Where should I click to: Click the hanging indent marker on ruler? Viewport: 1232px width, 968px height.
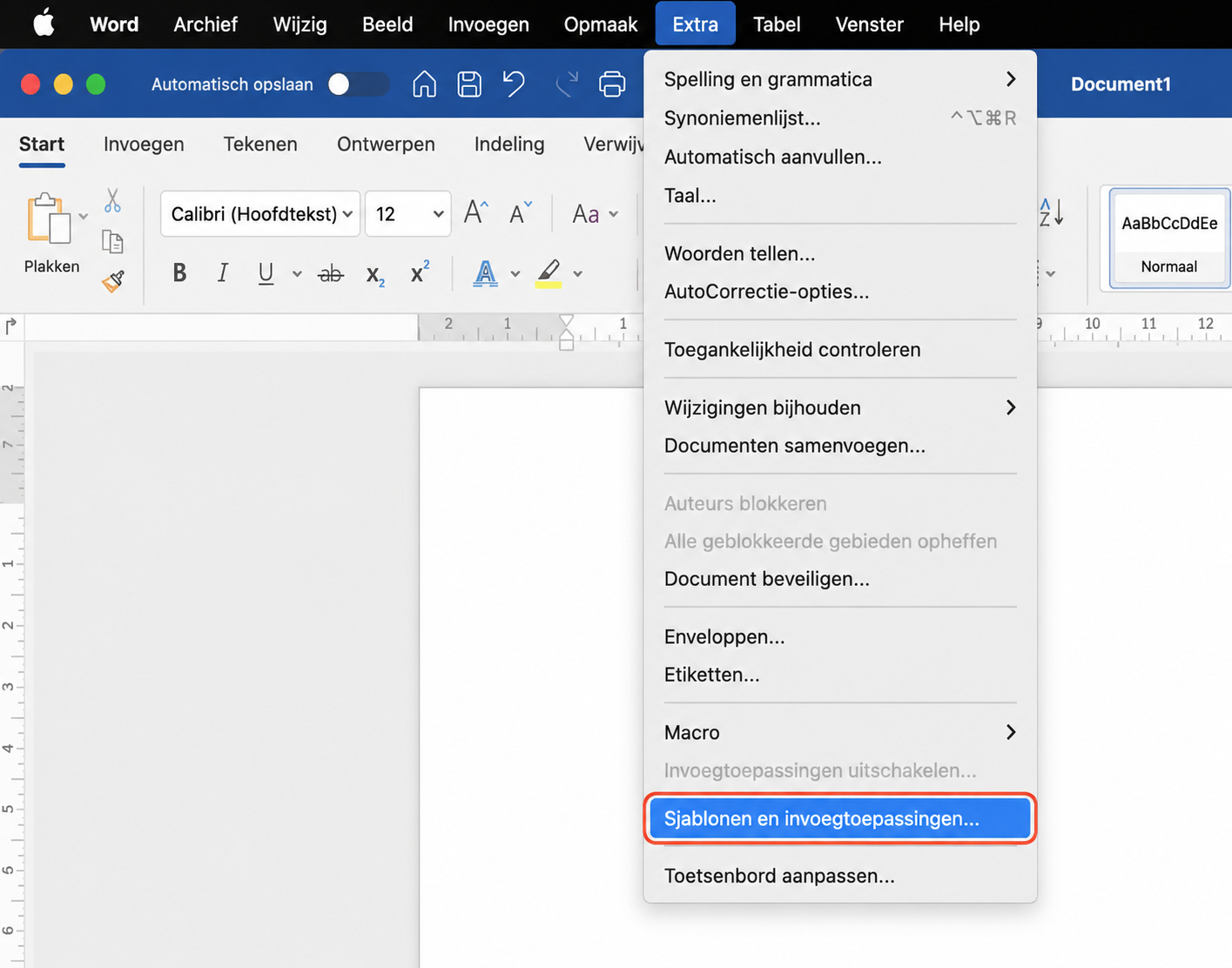[x=567, y=333]
